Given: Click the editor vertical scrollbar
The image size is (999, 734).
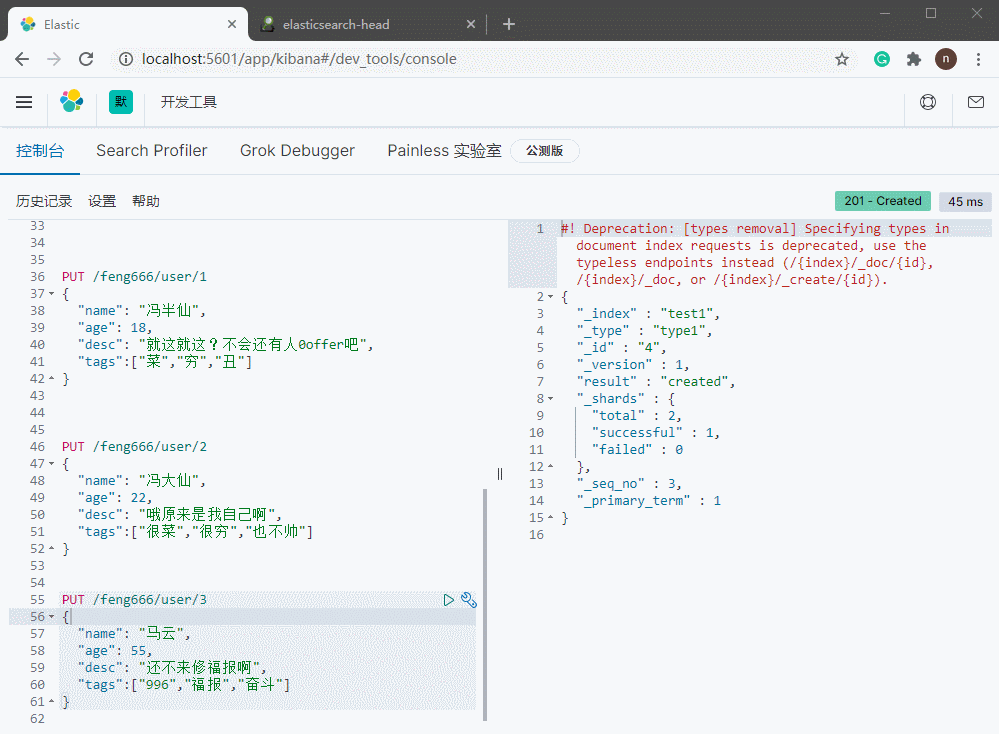Looking at the screenshot, I should coord(485,605).
